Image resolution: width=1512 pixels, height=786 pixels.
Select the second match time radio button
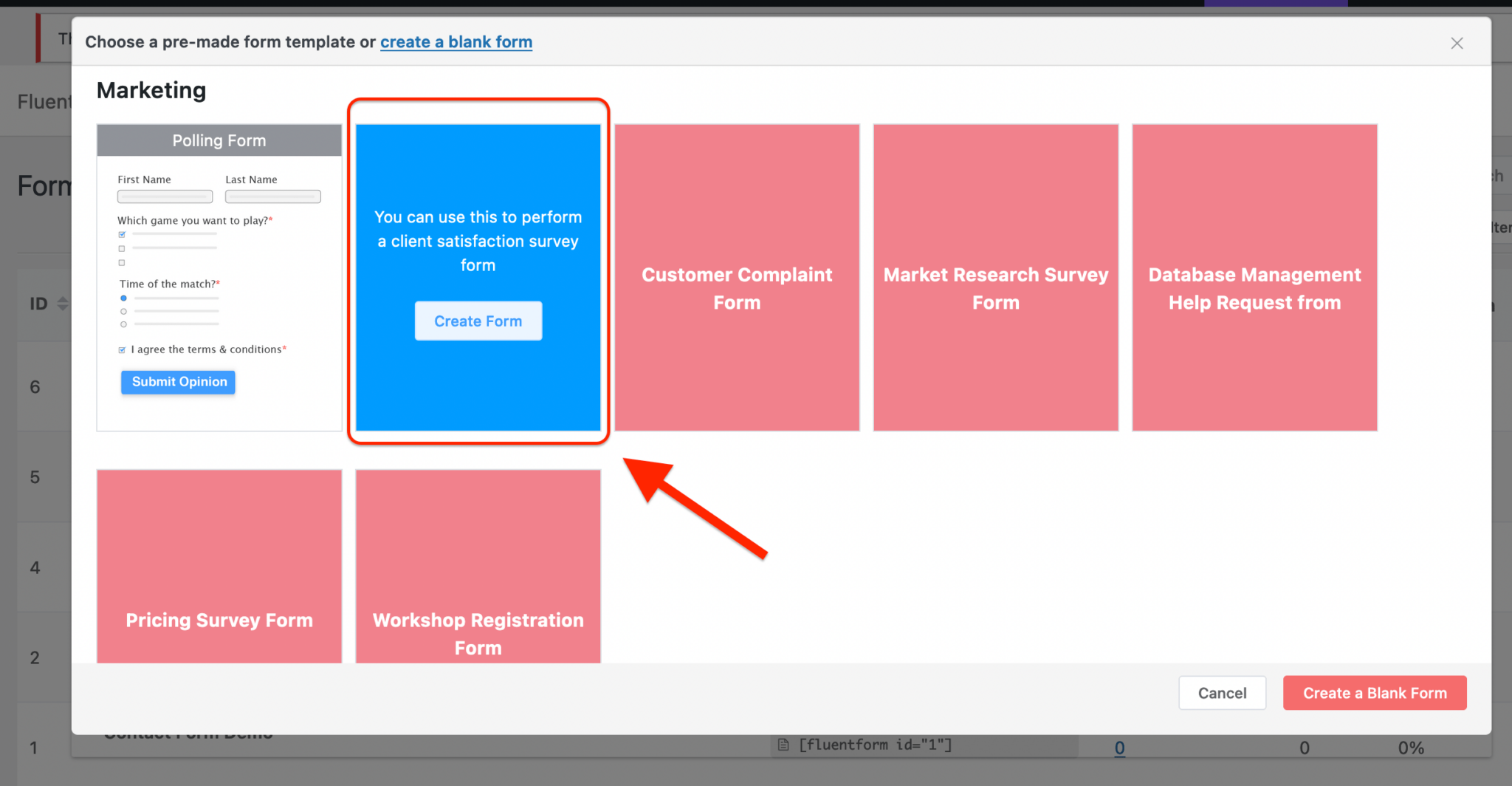(x=123, y=311)
